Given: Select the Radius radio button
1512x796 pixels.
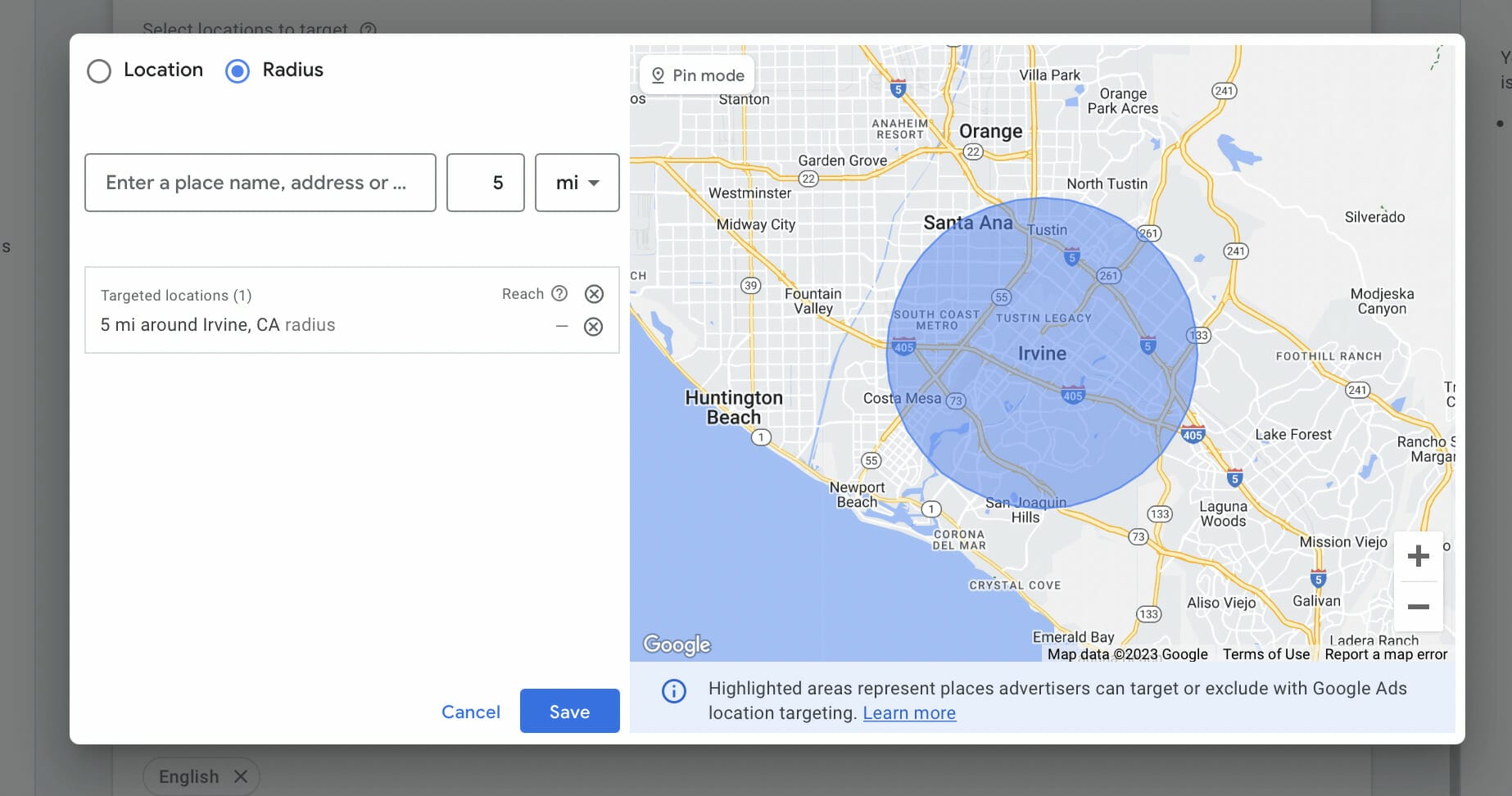Looking at the screenshot, I should point(238,71).
